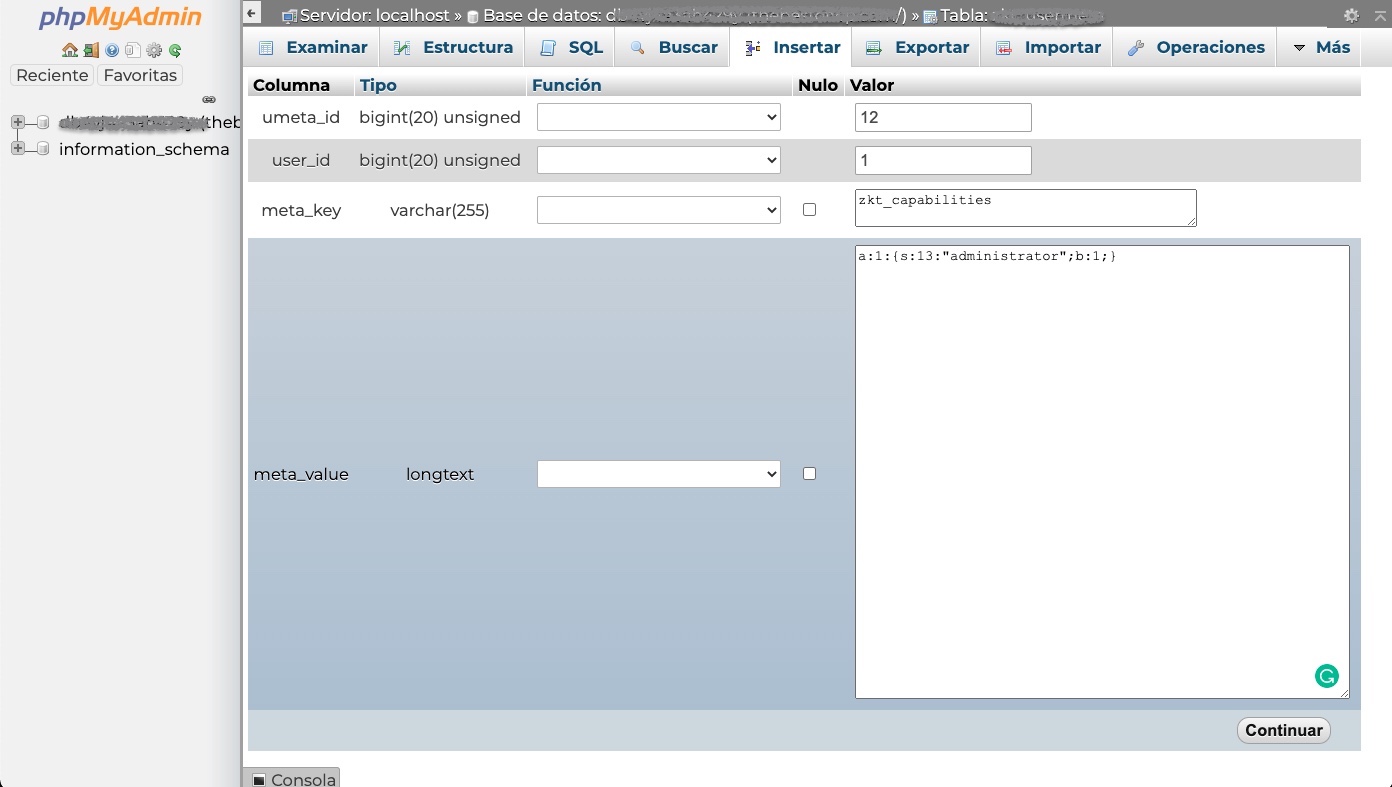
Task: Click the home icon in sidebar
Action: tap(69, 50)
